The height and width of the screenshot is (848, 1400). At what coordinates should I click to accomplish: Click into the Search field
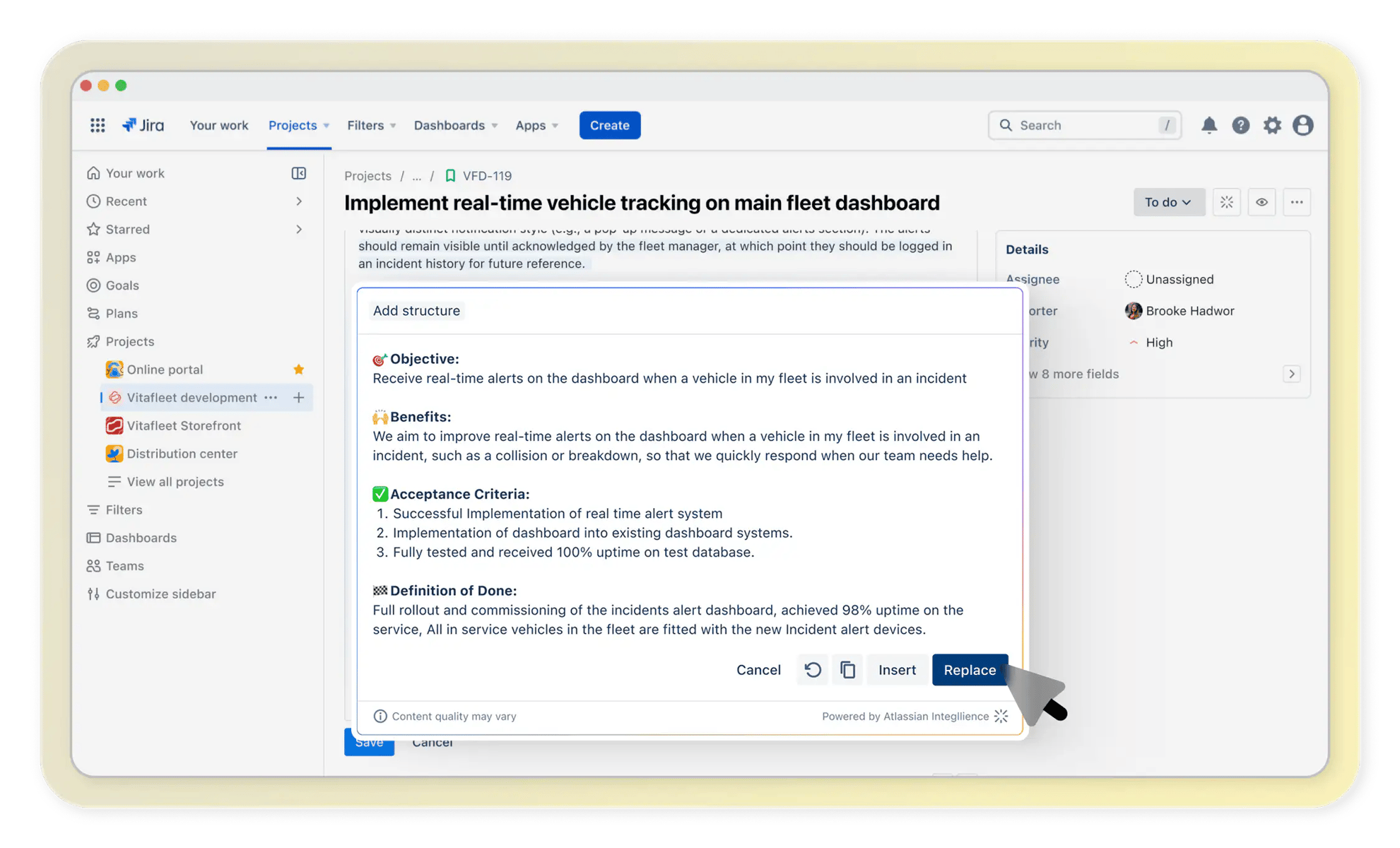(x=1085, y=125)
